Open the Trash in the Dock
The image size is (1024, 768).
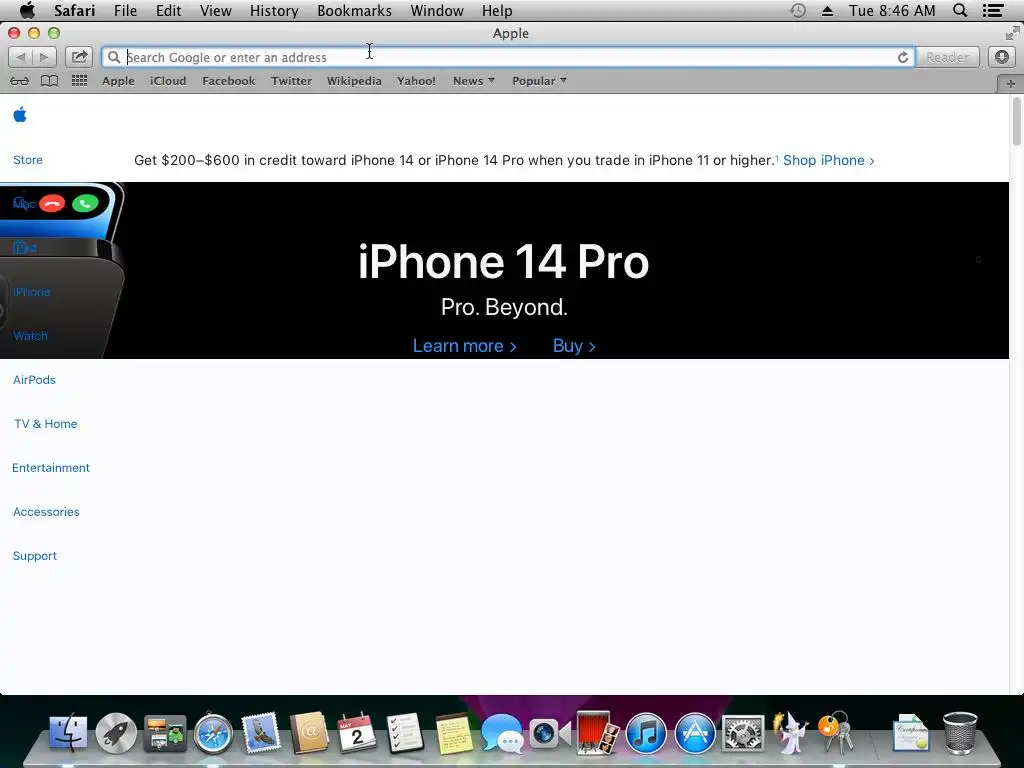click(x=960, y=733)
